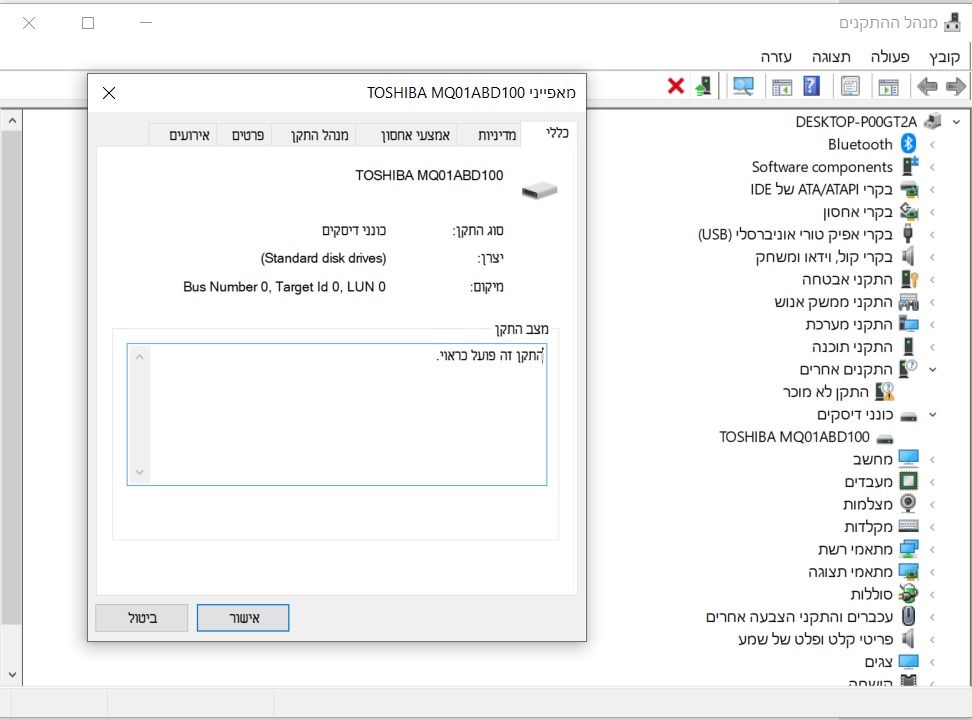The image size is (972, 720).
Task: Click the speaker icon beside פריטי קלט ופלט של שמע
Action: [908, 638]
